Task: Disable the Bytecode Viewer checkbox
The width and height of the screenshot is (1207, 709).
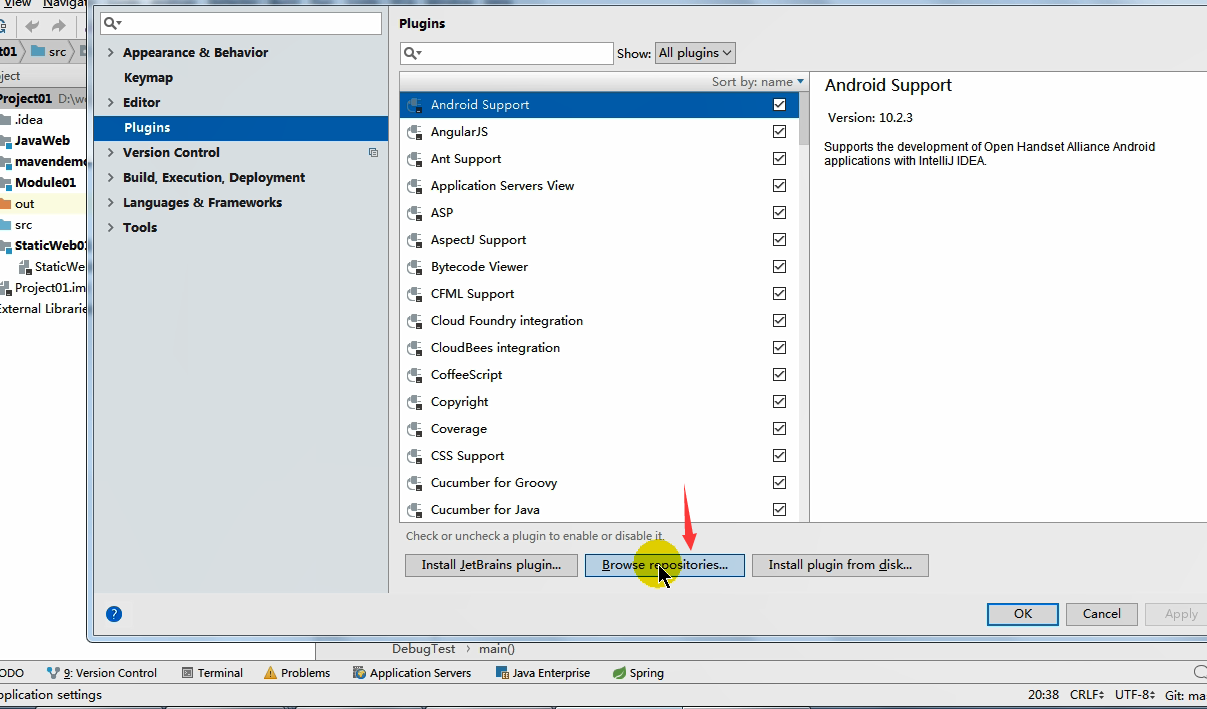Action: pyautogui.click(x=779, y=266)
